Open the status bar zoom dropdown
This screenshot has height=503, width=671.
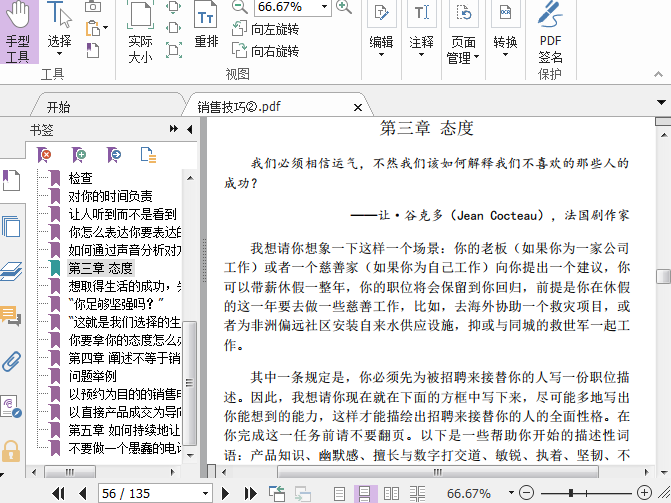coord(511,493)
